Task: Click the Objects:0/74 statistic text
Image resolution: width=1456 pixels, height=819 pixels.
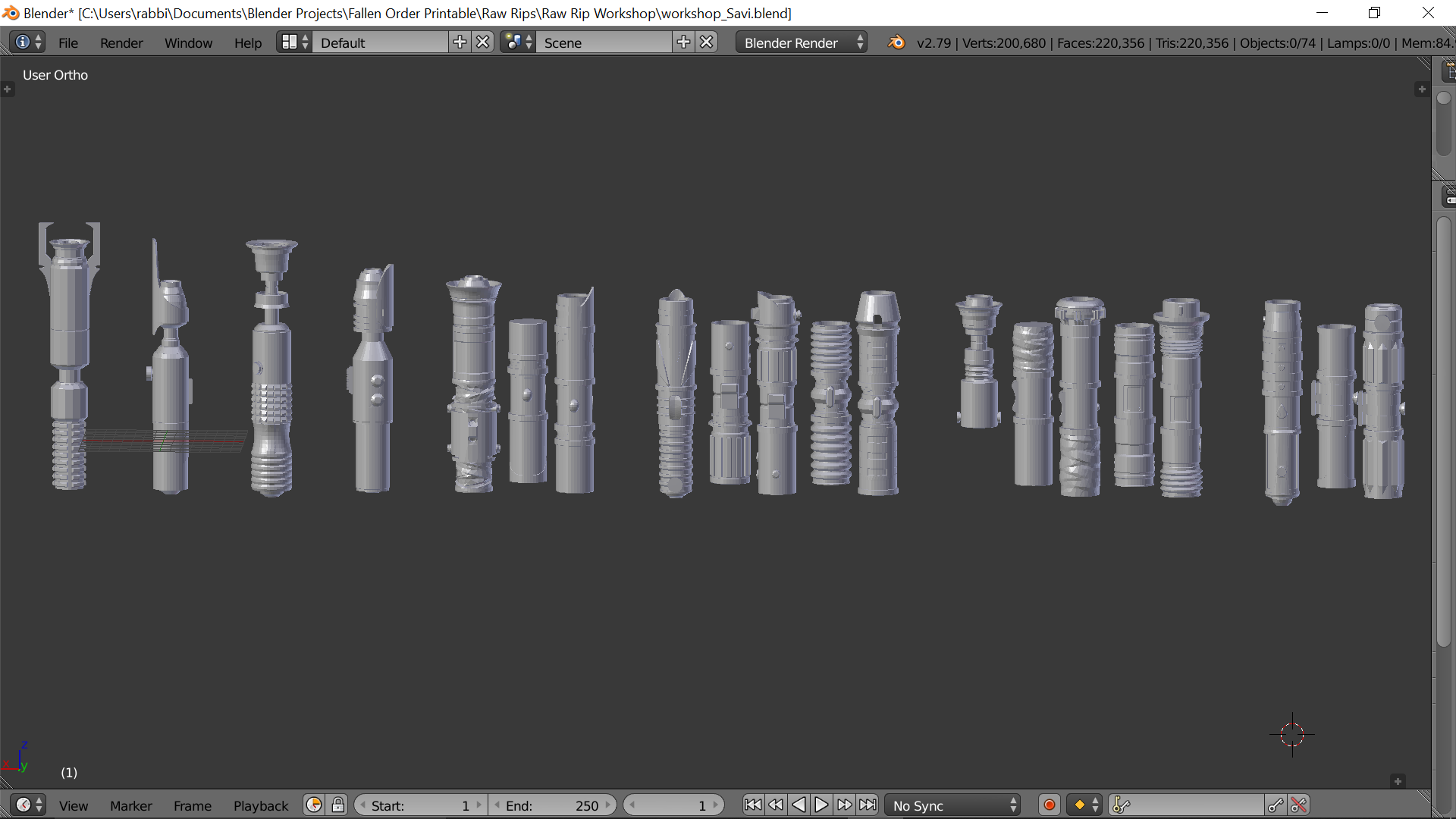Action: coord(1278,43)
